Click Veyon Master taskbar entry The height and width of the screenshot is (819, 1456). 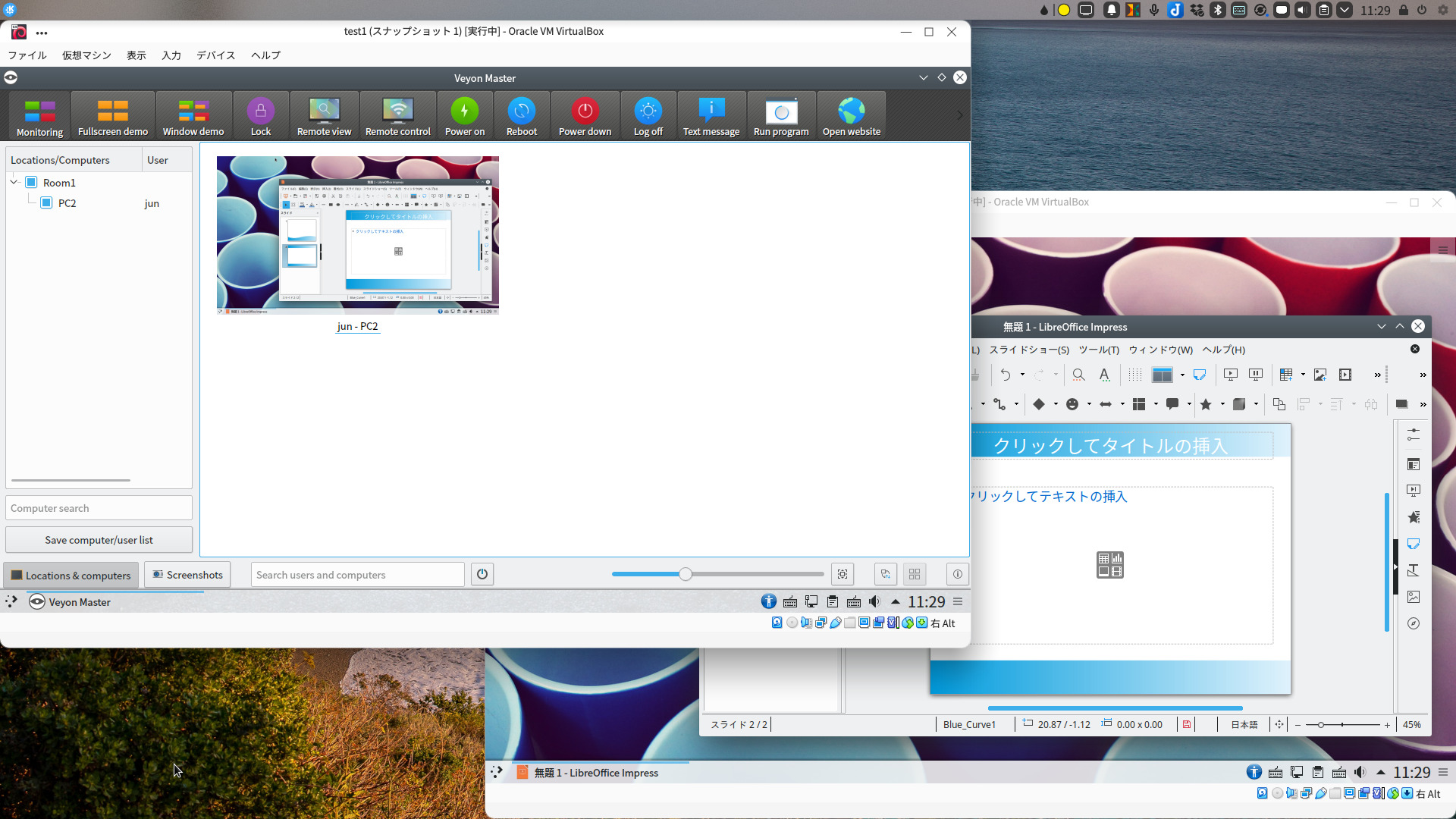71,602
